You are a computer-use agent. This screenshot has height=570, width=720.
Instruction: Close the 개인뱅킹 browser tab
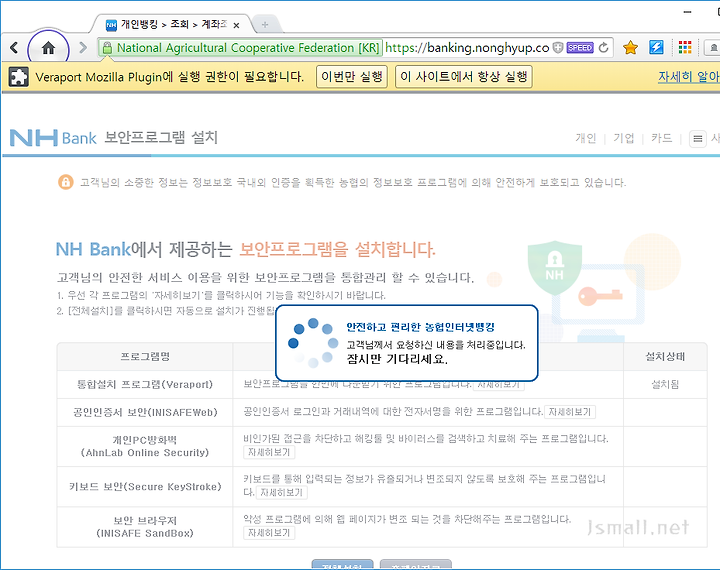236,25
